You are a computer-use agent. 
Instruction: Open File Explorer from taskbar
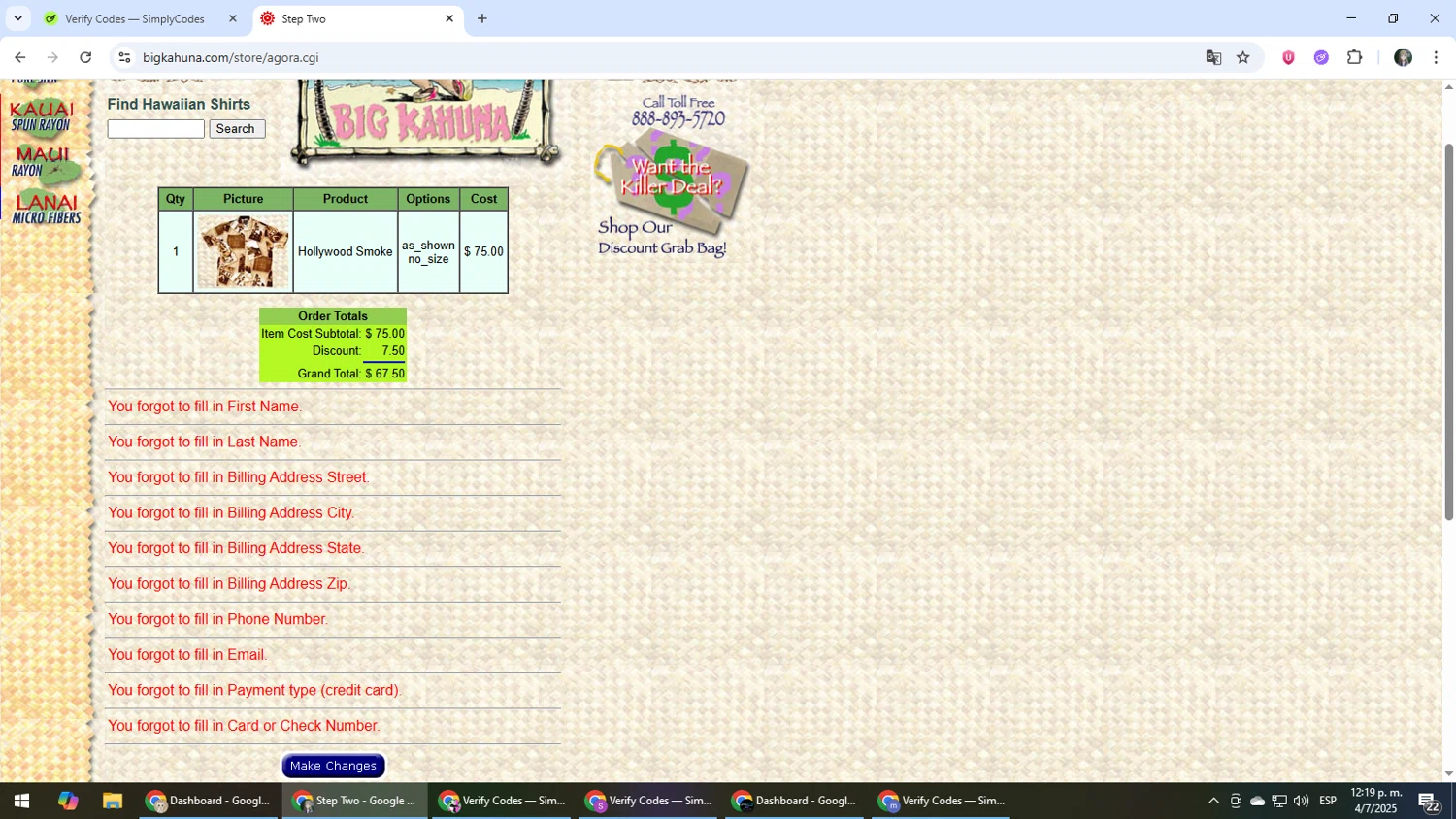coord(113,801)
